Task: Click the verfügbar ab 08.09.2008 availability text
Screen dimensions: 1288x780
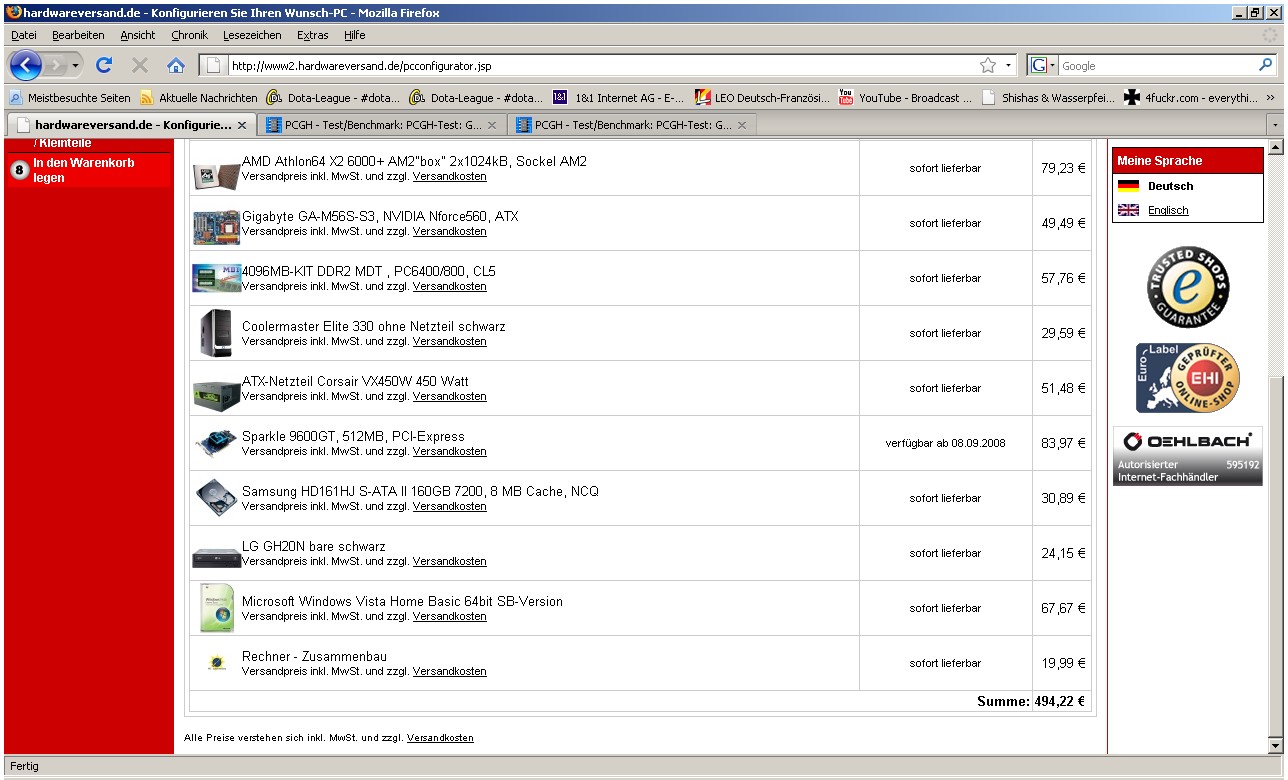Action: click(945, 443)
